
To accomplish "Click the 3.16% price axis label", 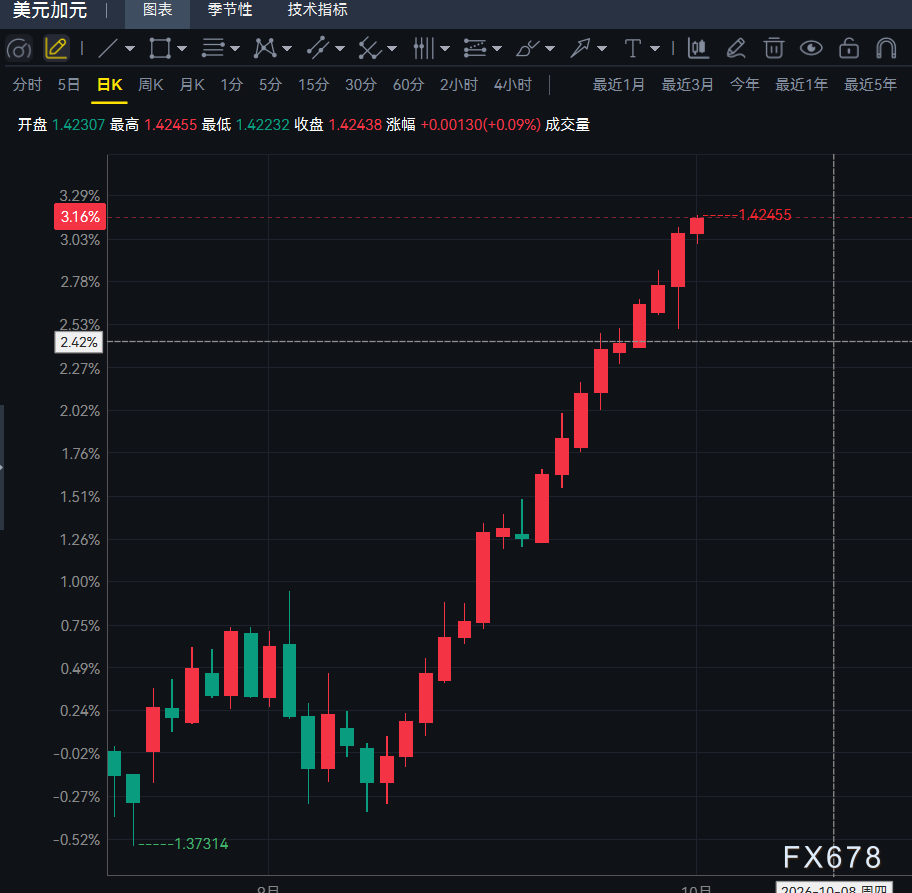I will pyautogui.click(x=80, y=217).
